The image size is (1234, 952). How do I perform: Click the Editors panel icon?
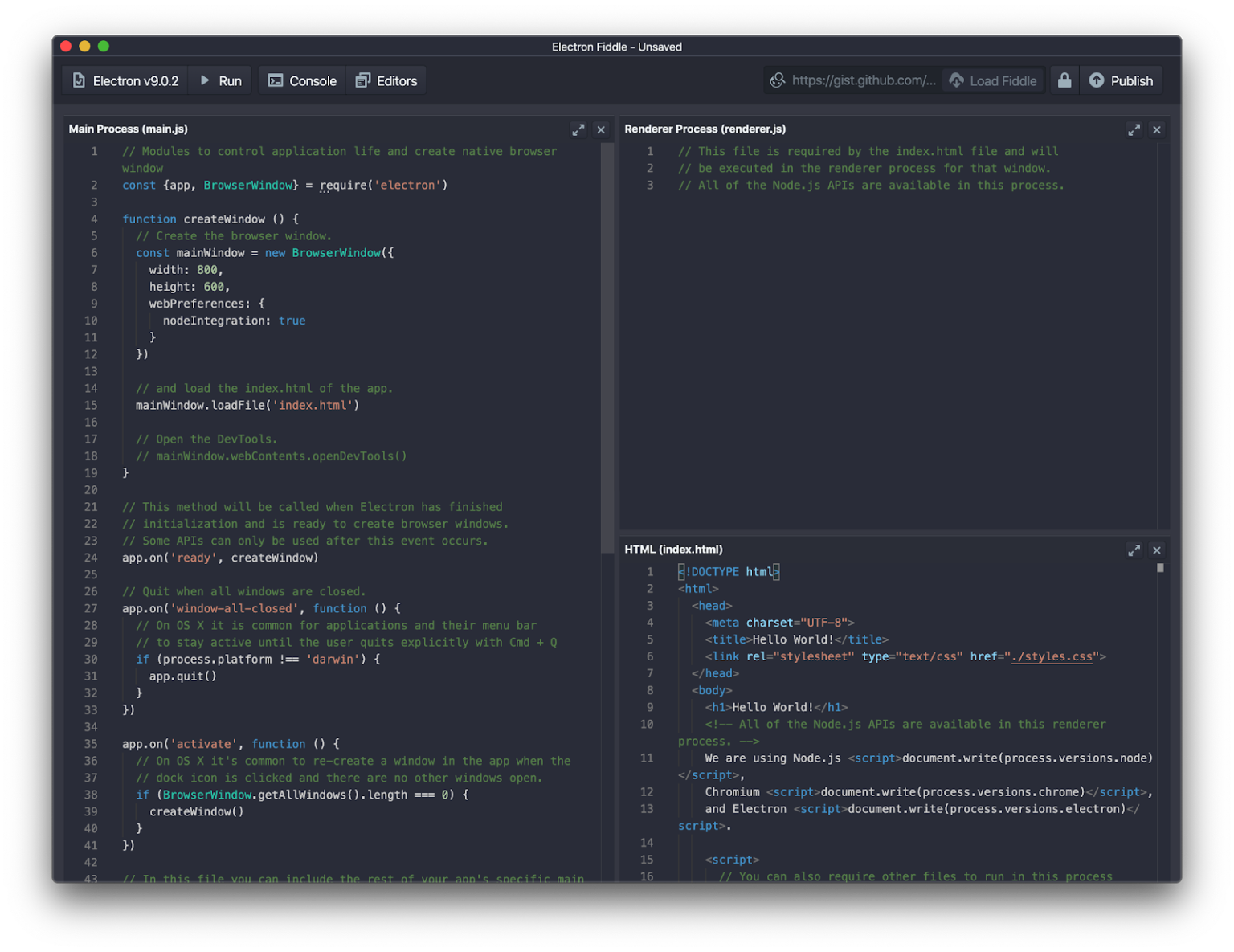click(x=365, y=80)
